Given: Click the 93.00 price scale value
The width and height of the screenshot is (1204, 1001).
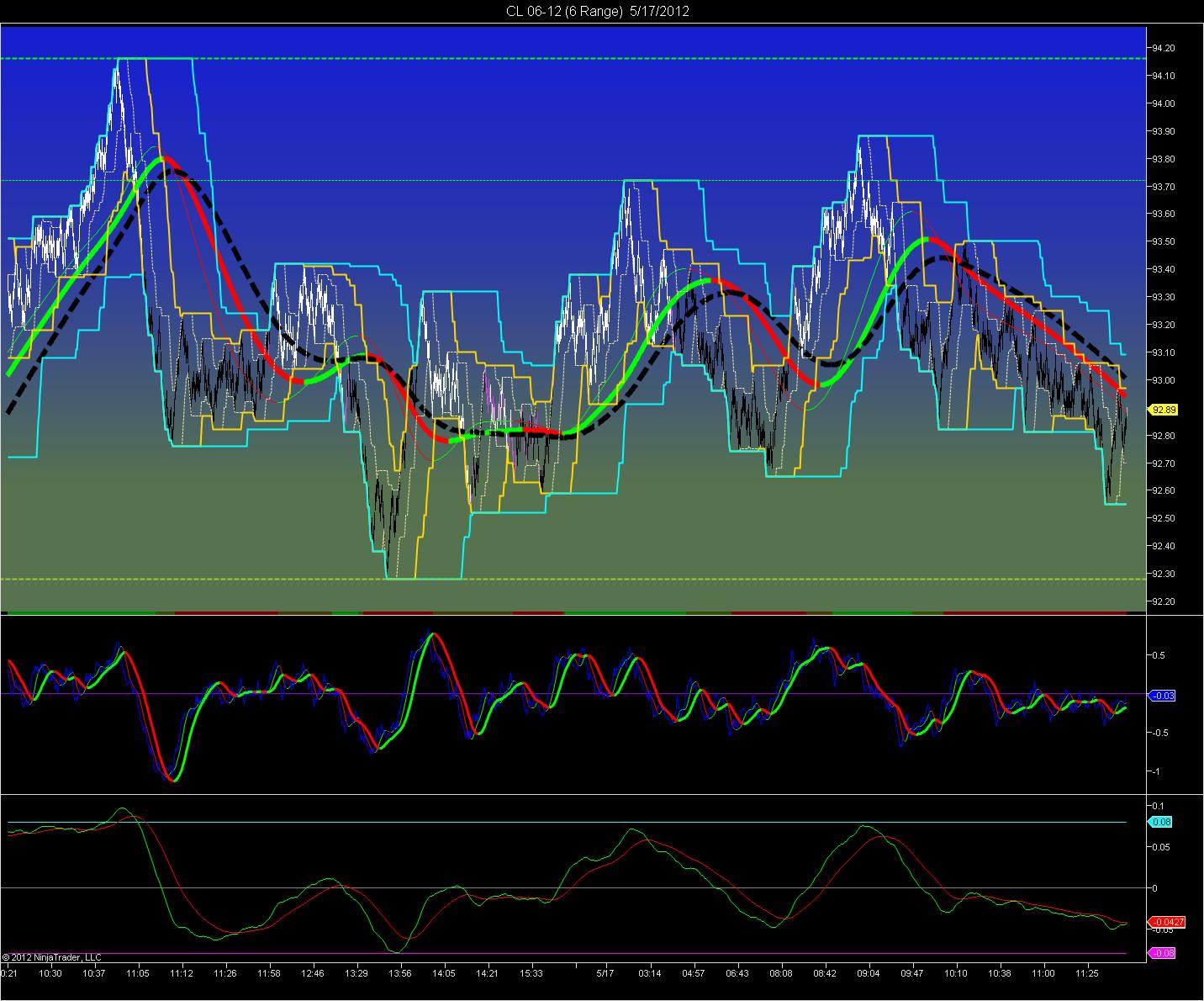Looking at the screenshot, I should click(1164, 381).
